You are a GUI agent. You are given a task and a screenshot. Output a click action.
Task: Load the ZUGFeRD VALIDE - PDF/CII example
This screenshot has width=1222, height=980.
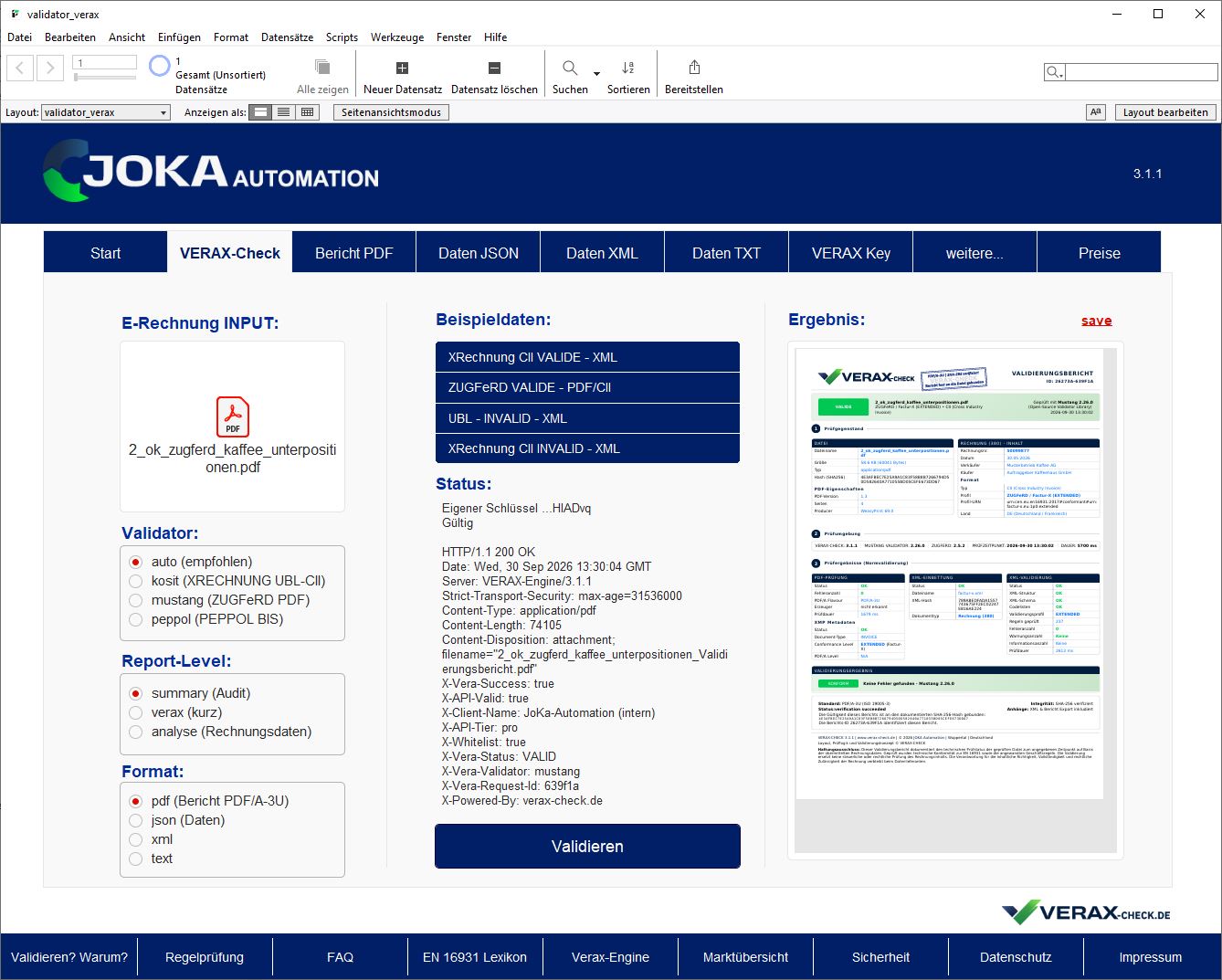click(587, 387)
